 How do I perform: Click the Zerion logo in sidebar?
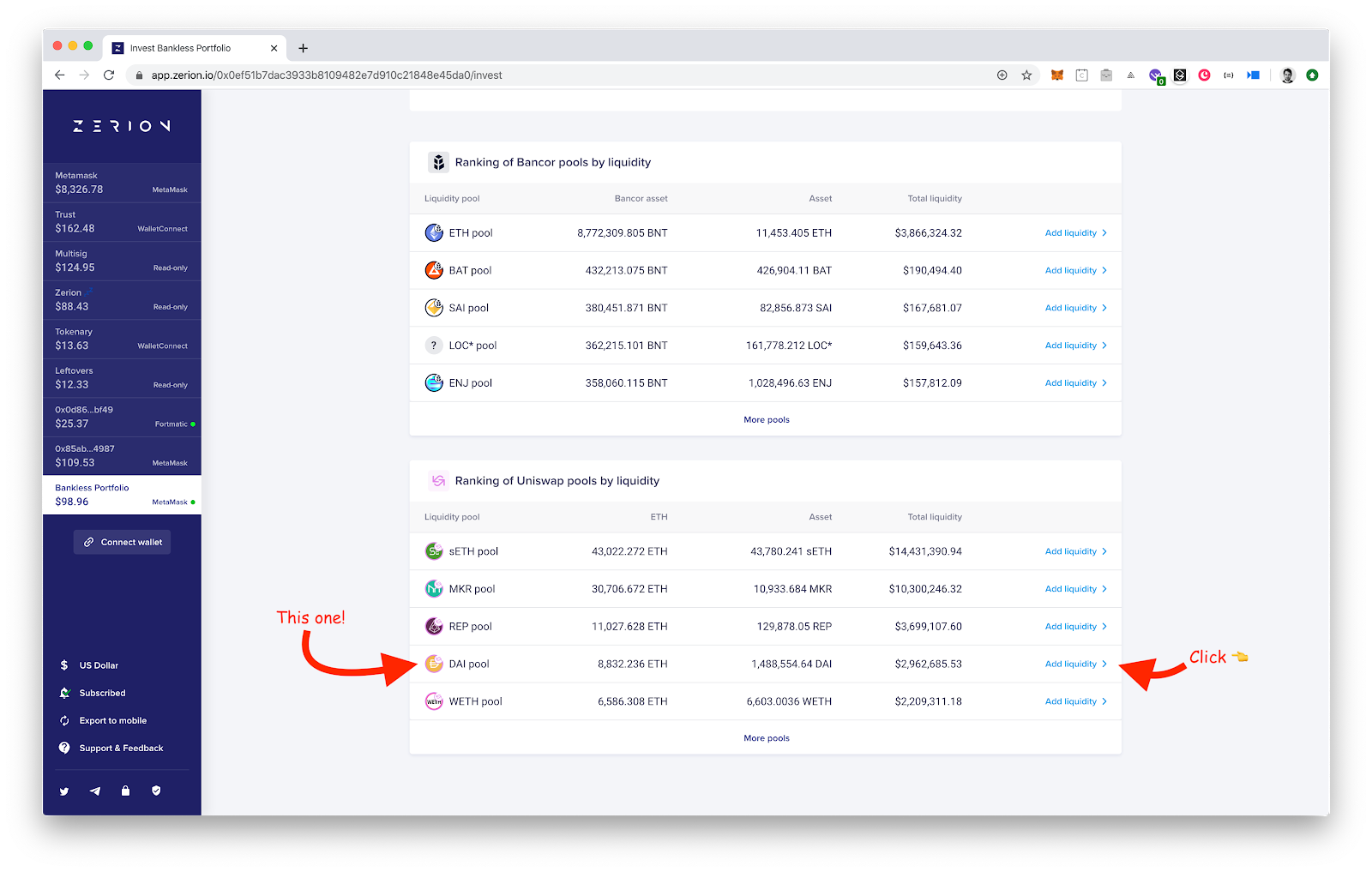click(122, 126)
